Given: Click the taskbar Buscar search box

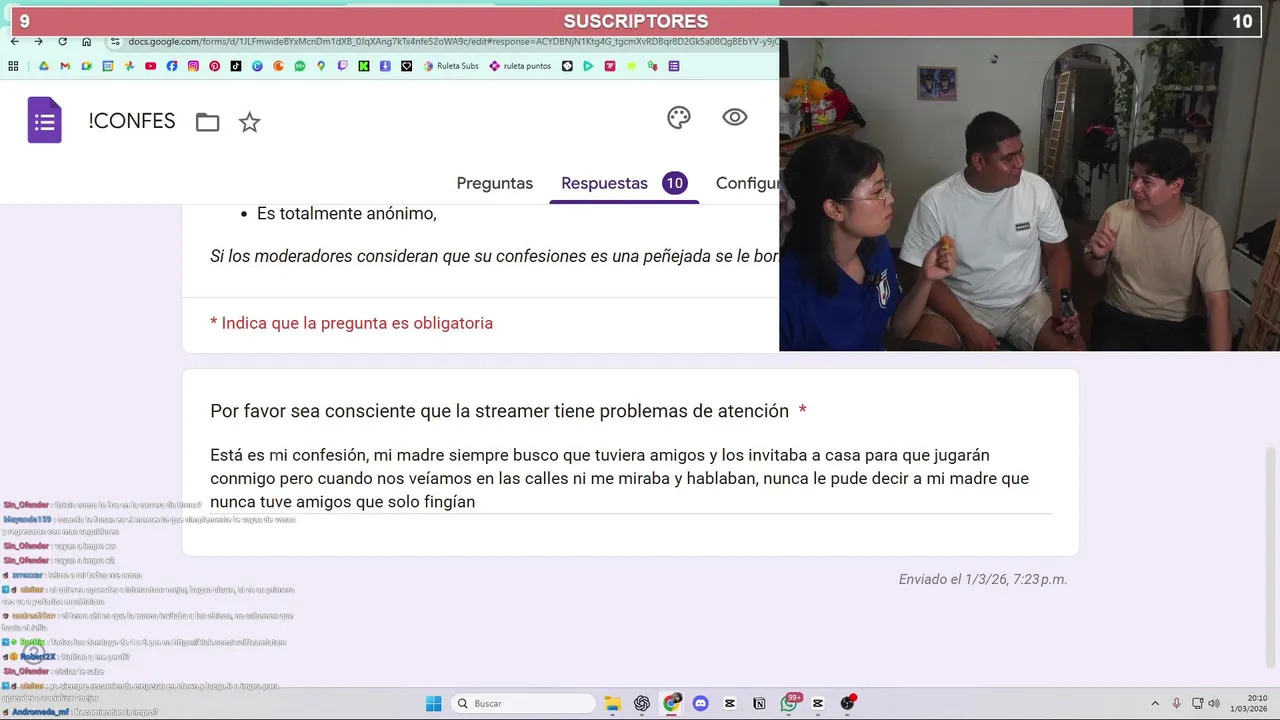Looking at the screenshot, I should click(521, 703).
